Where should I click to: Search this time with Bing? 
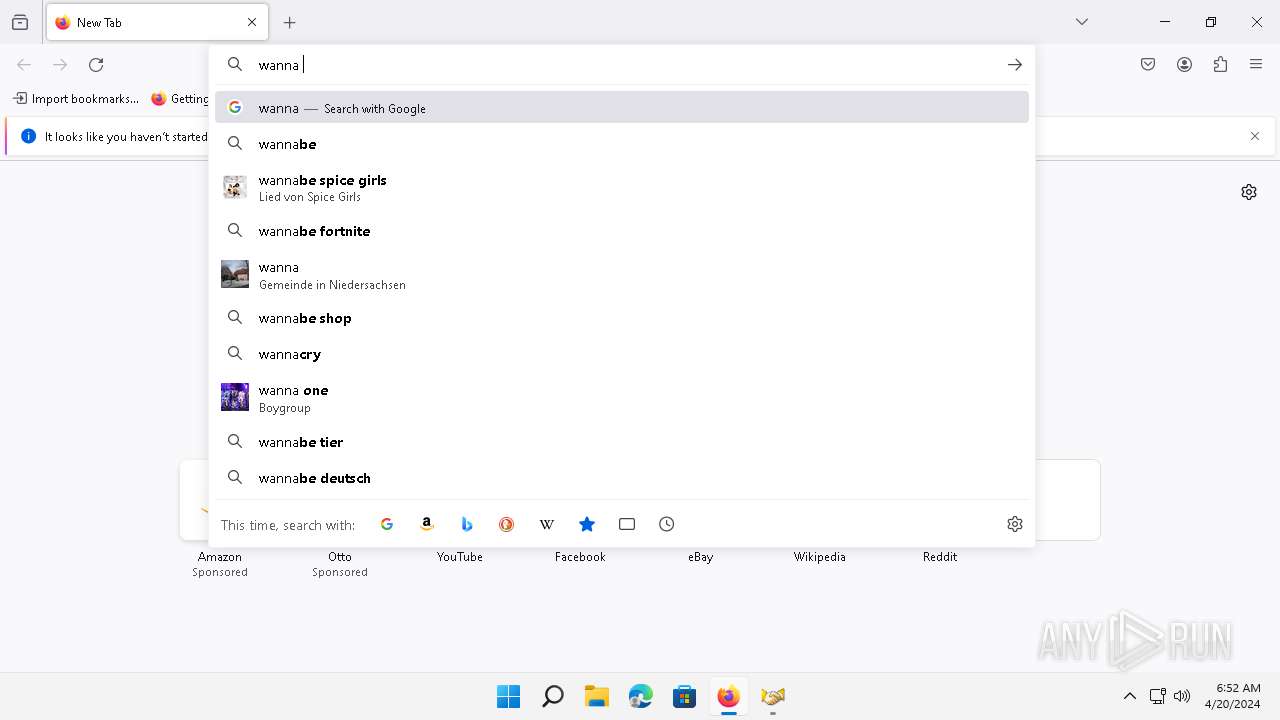pos(467,524)
